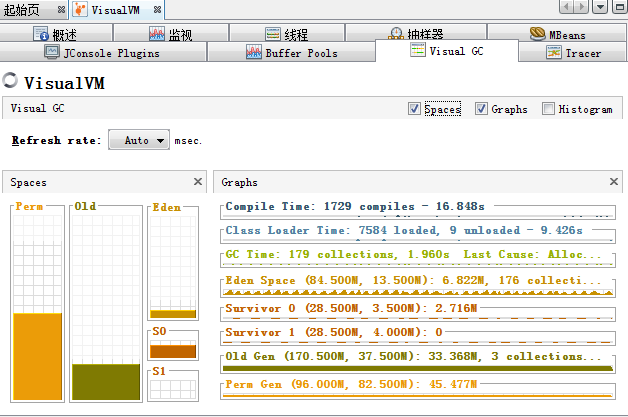Close the Graphs panel
This screenshot has width=628, height=417.
pyautogui.click(x=614, y=181)
